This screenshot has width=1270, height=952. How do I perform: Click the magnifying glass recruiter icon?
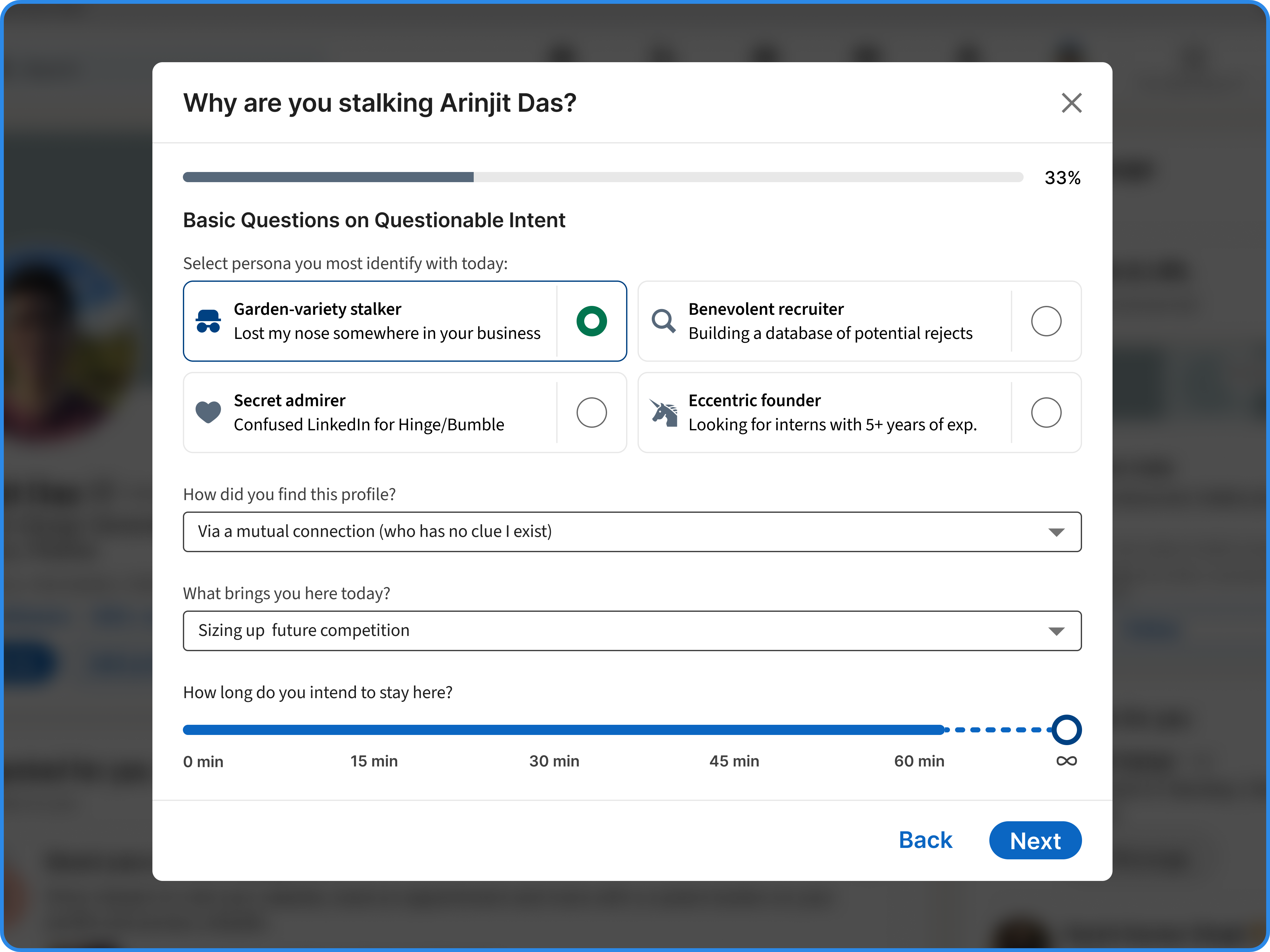663,321
